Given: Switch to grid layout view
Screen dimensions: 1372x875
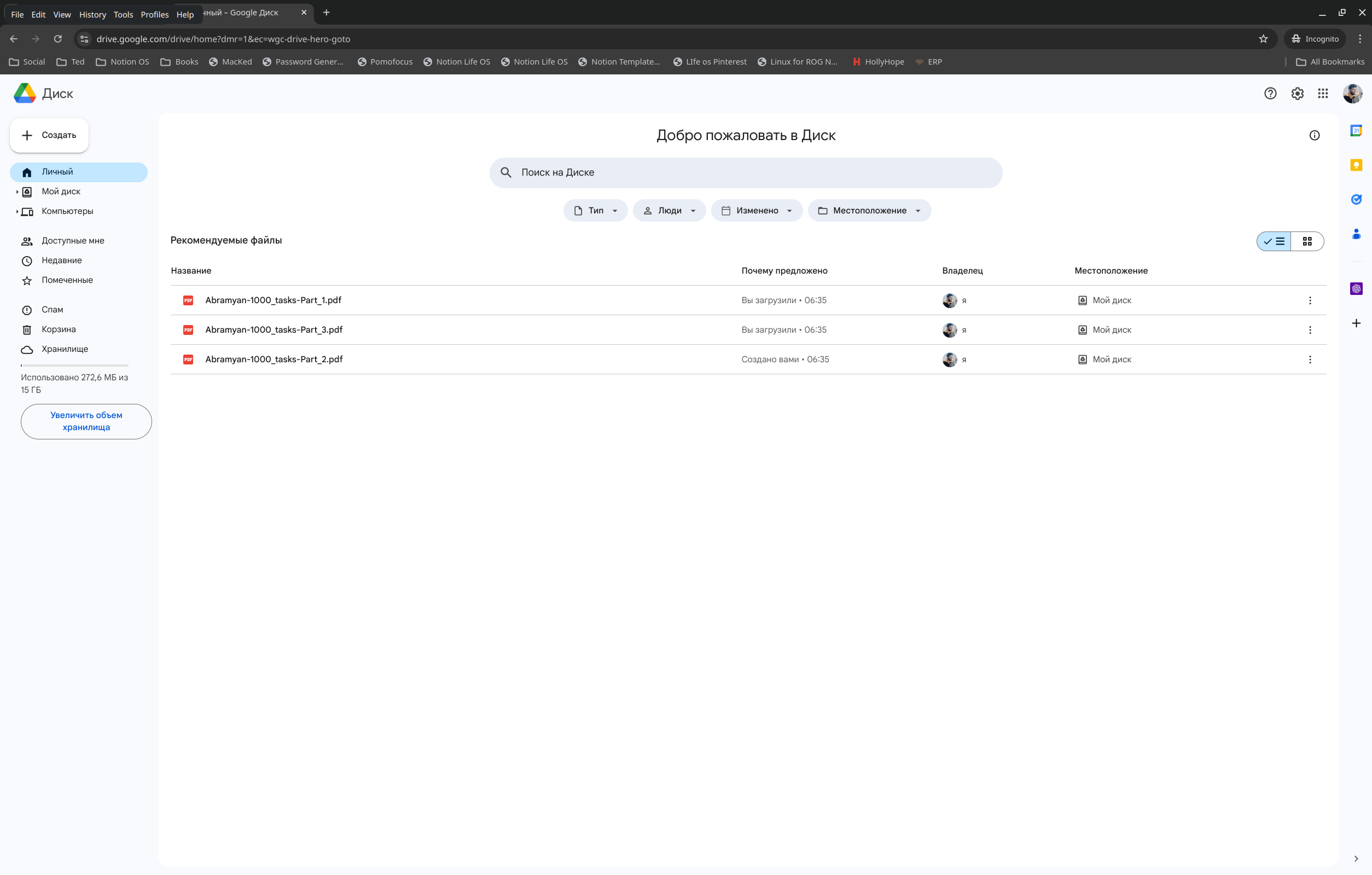Looking at the screenshot, I should [1307, 241].
